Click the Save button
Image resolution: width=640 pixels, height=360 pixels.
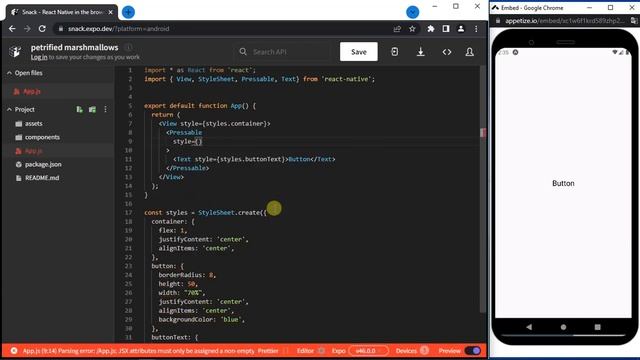click(359, 52)
